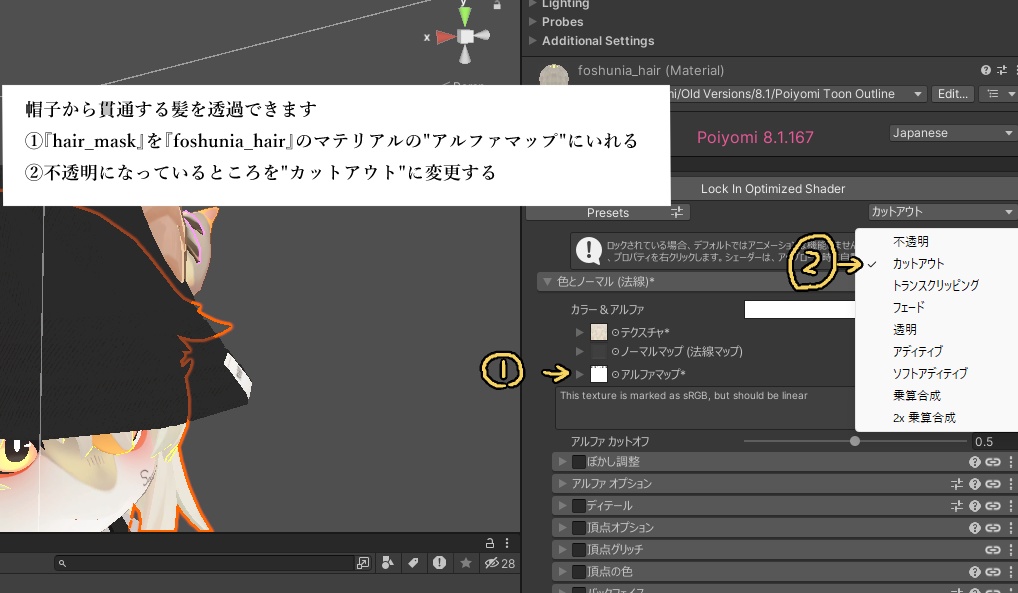
Task: Select カットアウト from the rendering mode menu
Action: (916, 263)
